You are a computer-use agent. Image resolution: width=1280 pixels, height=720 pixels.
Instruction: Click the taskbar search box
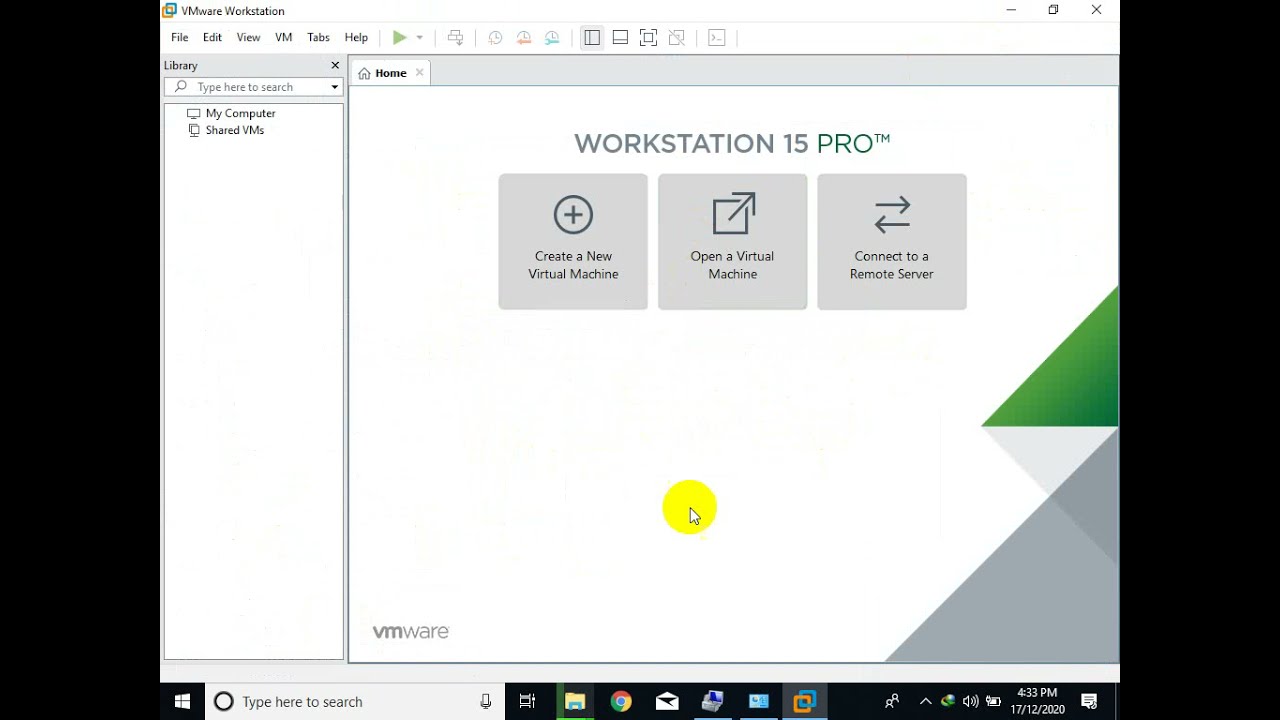(354, 702)
